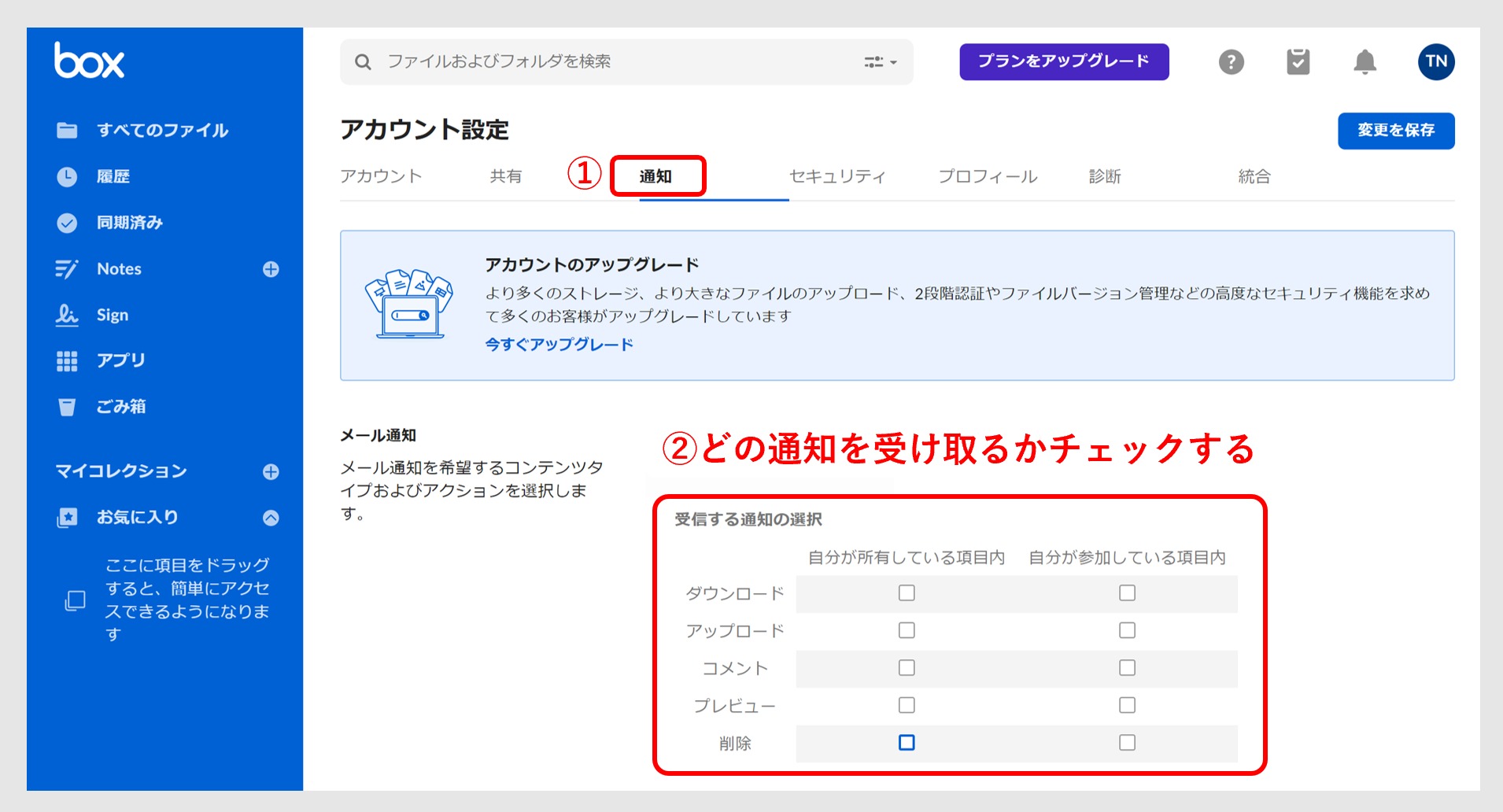Click the お気に入り collection label
The height and width of the screenshot is (812, 1503).
[x=138, y=518]
